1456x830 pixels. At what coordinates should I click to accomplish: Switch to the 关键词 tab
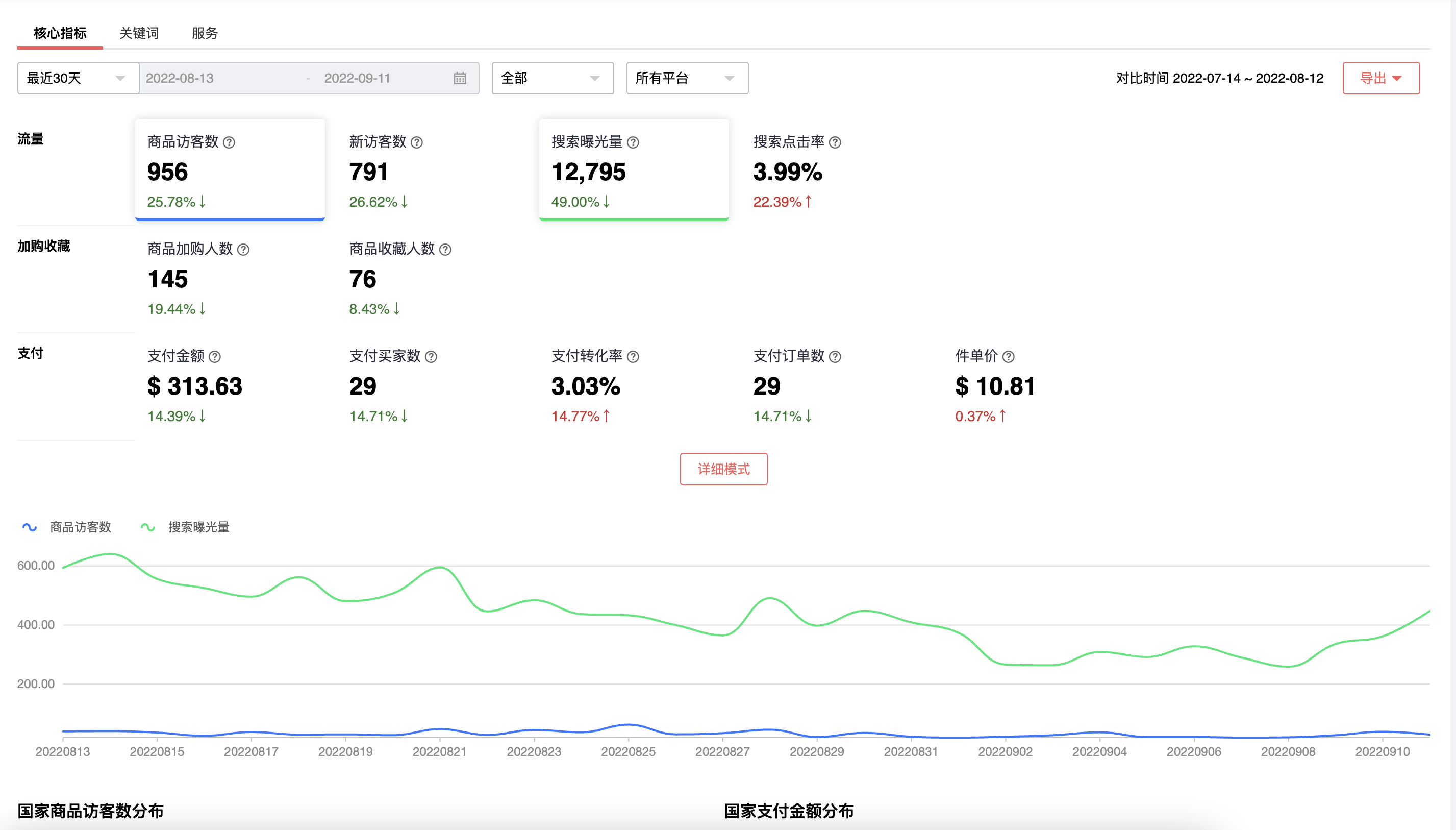139,34
